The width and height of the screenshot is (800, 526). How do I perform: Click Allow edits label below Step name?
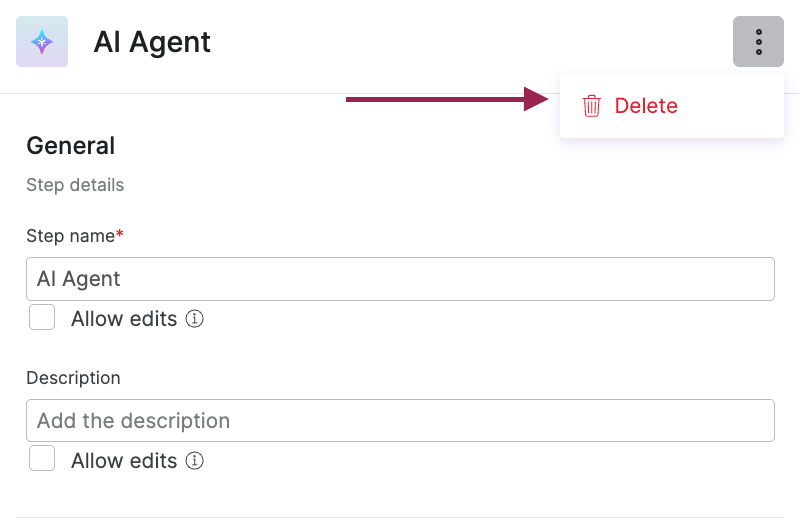(124, 319)
